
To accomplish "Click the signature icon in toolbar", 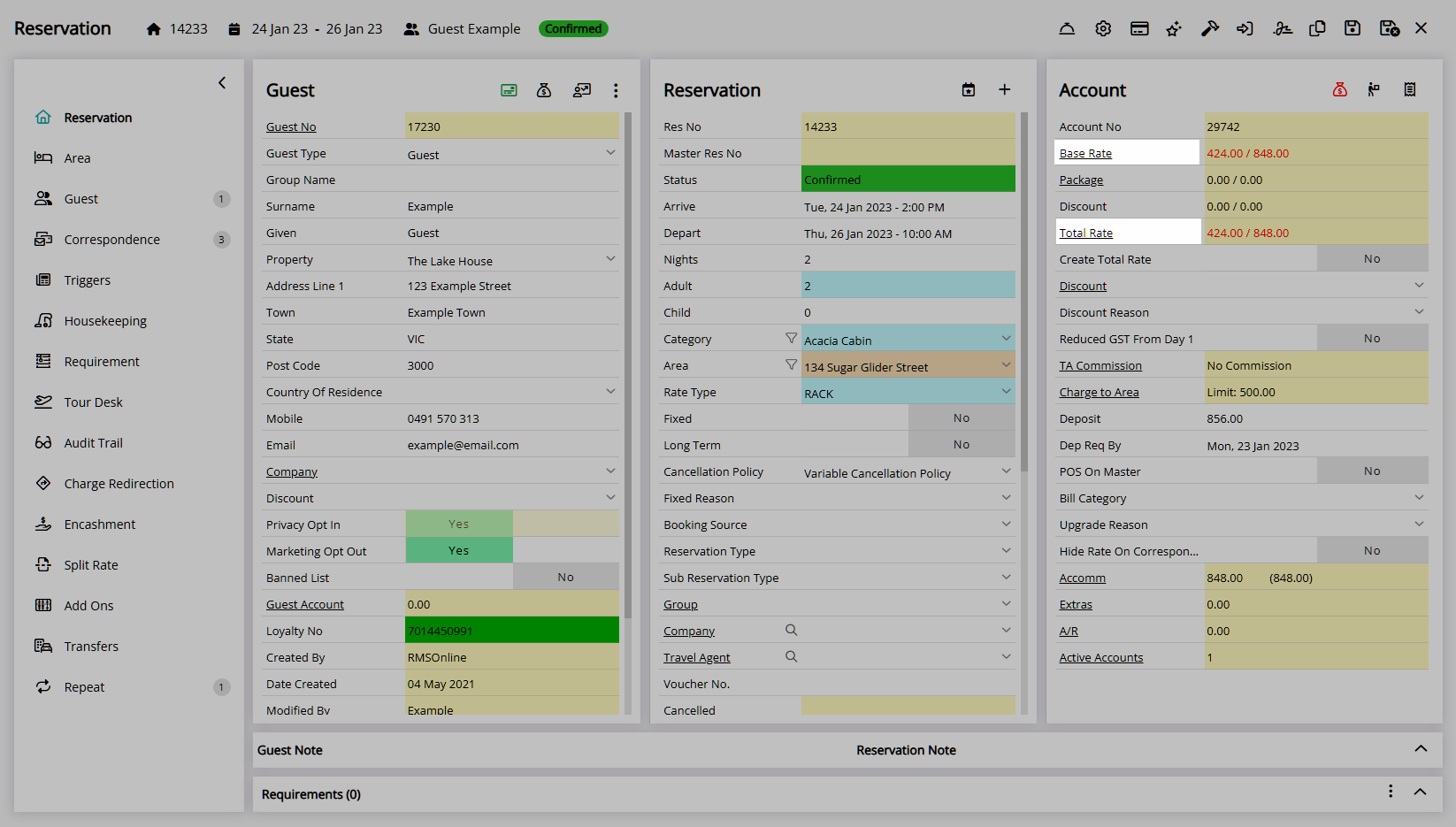I will pos(1283,28).
